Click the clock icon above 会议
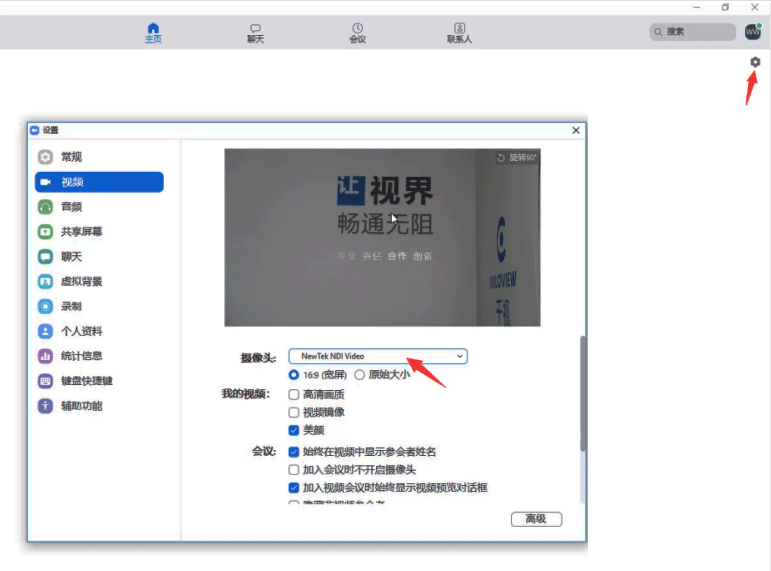Viewport: 771px width, 571px height. click(357, 28)
